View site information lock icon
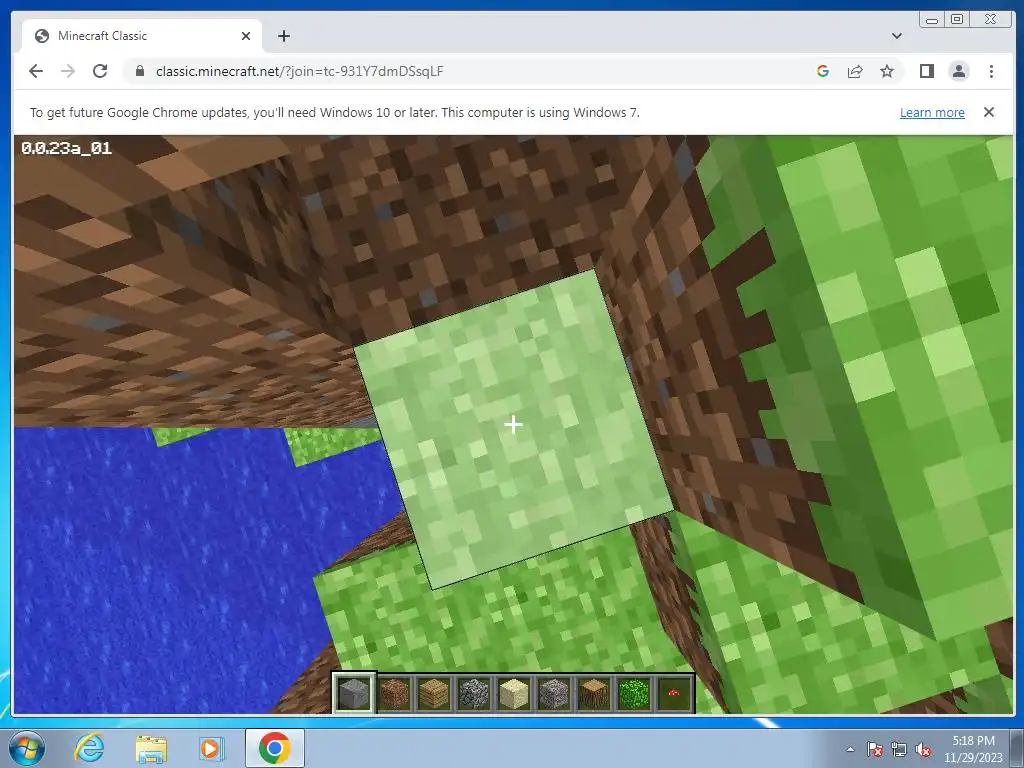Image resolution: width=1024 pixels, height=768 pixels. 139,71
